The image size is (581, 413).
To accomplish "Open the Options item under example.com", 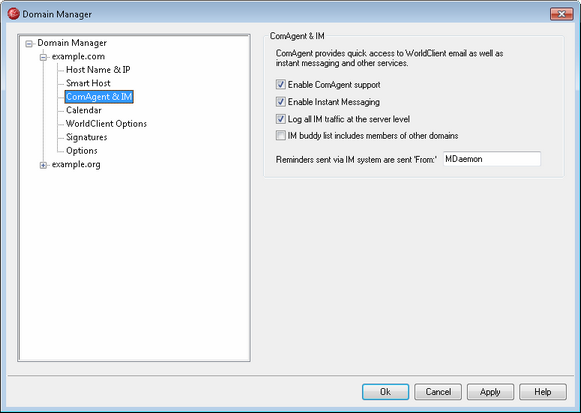I will [82, 151].
